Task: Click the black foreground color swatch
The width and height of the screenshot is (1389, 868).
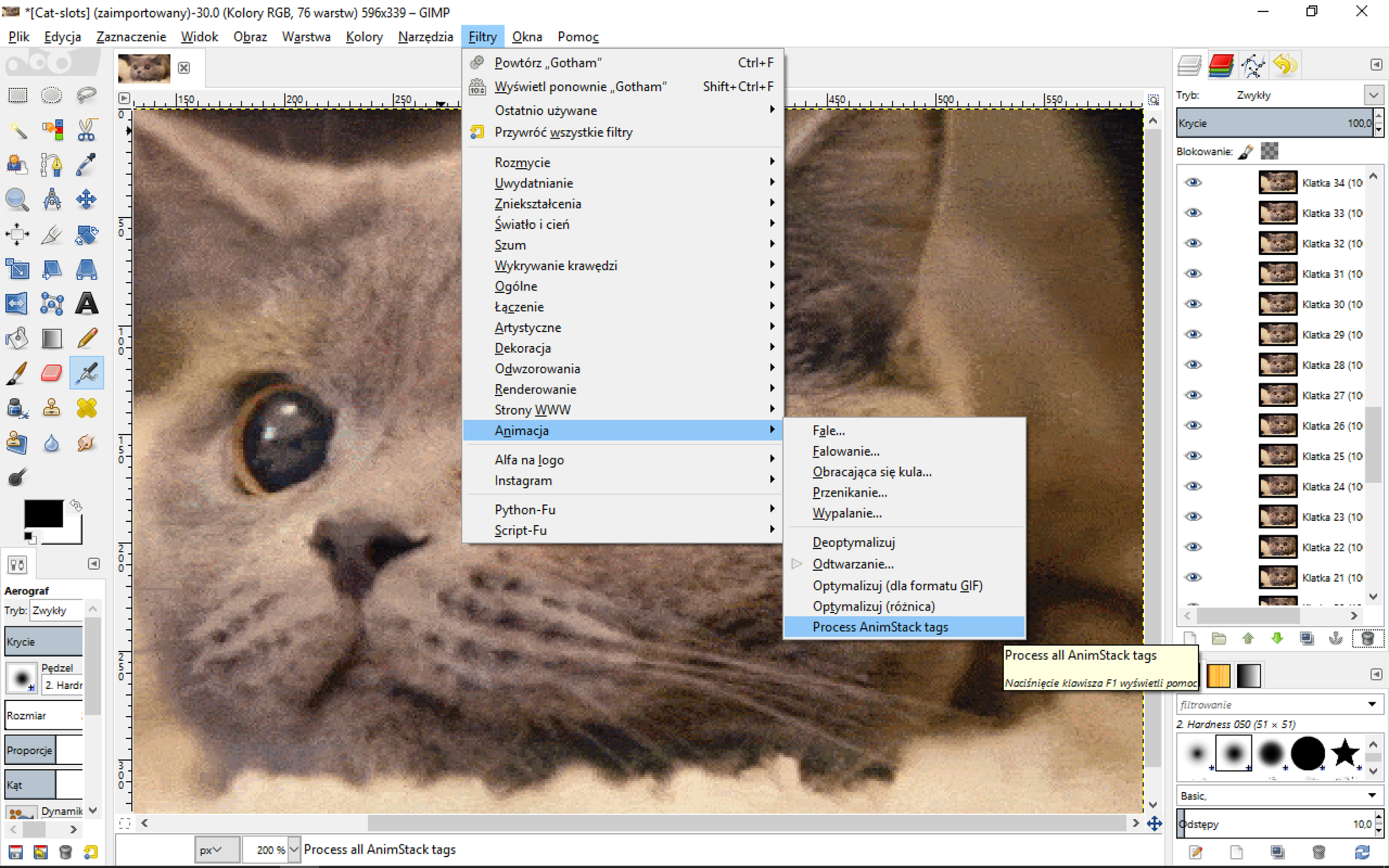Action: (43, 514)
